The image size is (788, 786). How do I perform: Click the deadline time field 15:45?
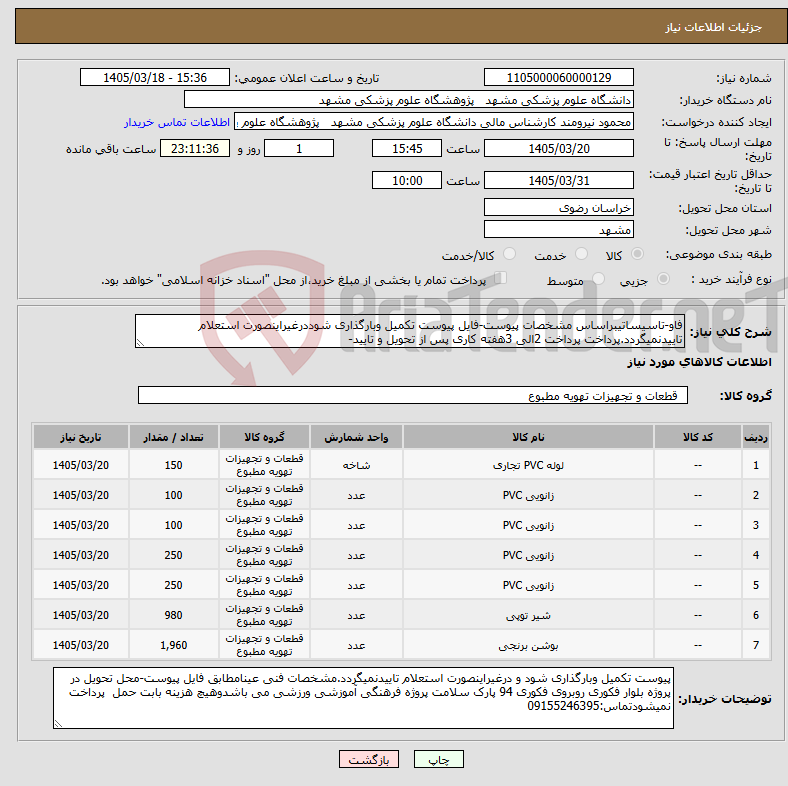407,148
